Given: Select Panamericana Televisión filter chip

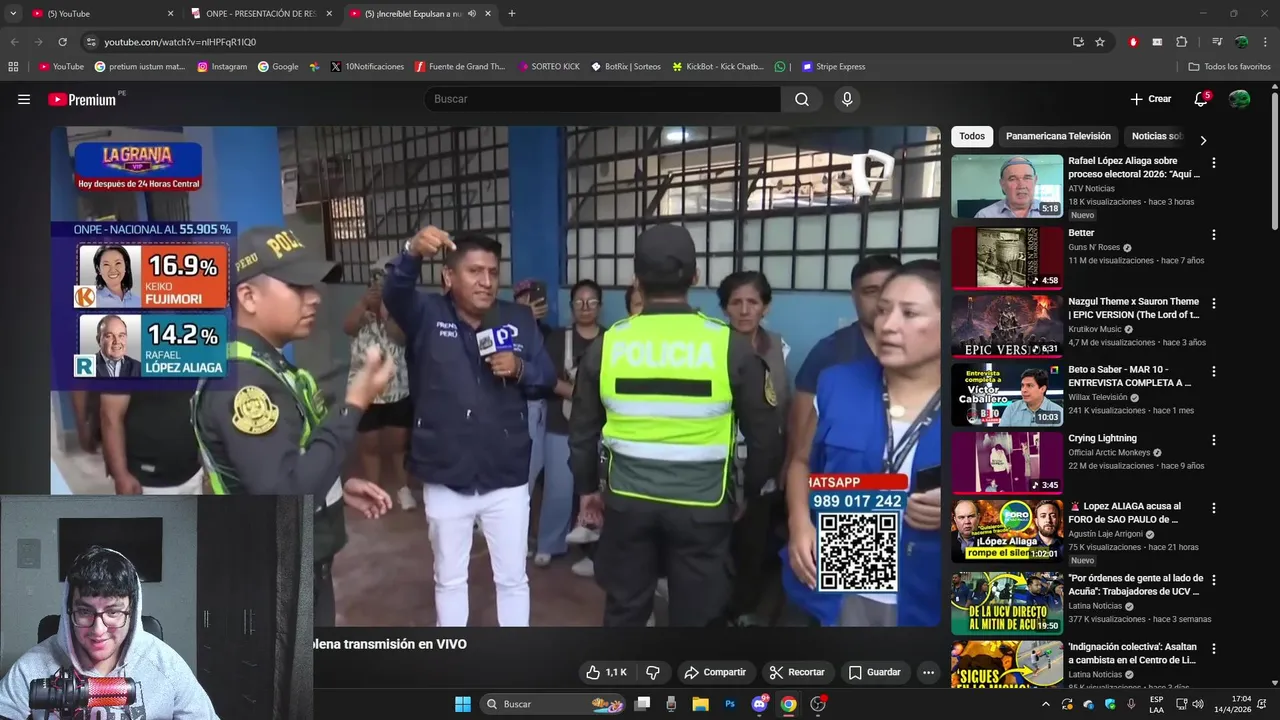Looking at the screenshot, I should [1058, 136].
